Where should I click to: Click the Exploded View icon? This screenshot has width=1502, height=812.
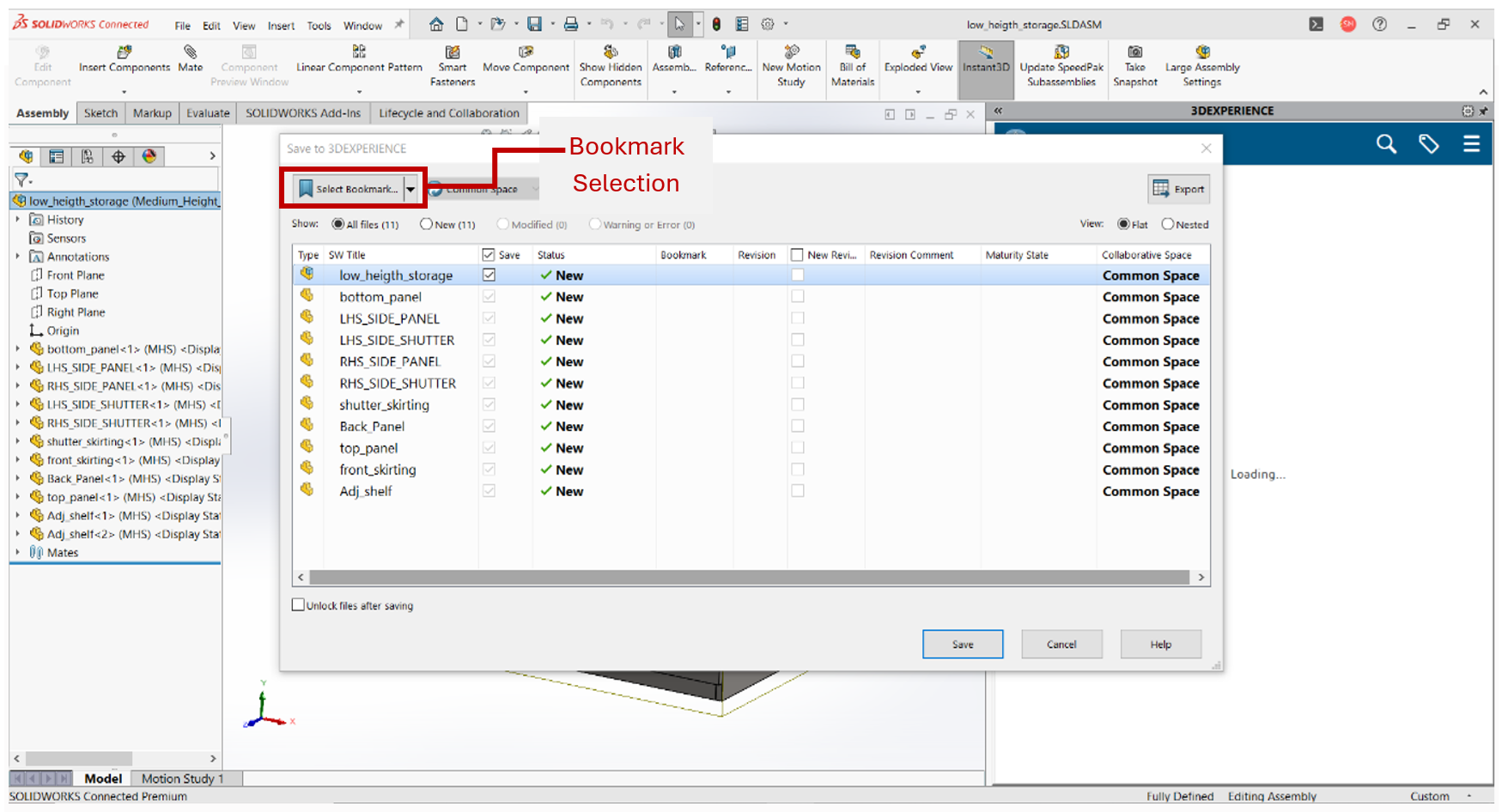tap(918, 53)
